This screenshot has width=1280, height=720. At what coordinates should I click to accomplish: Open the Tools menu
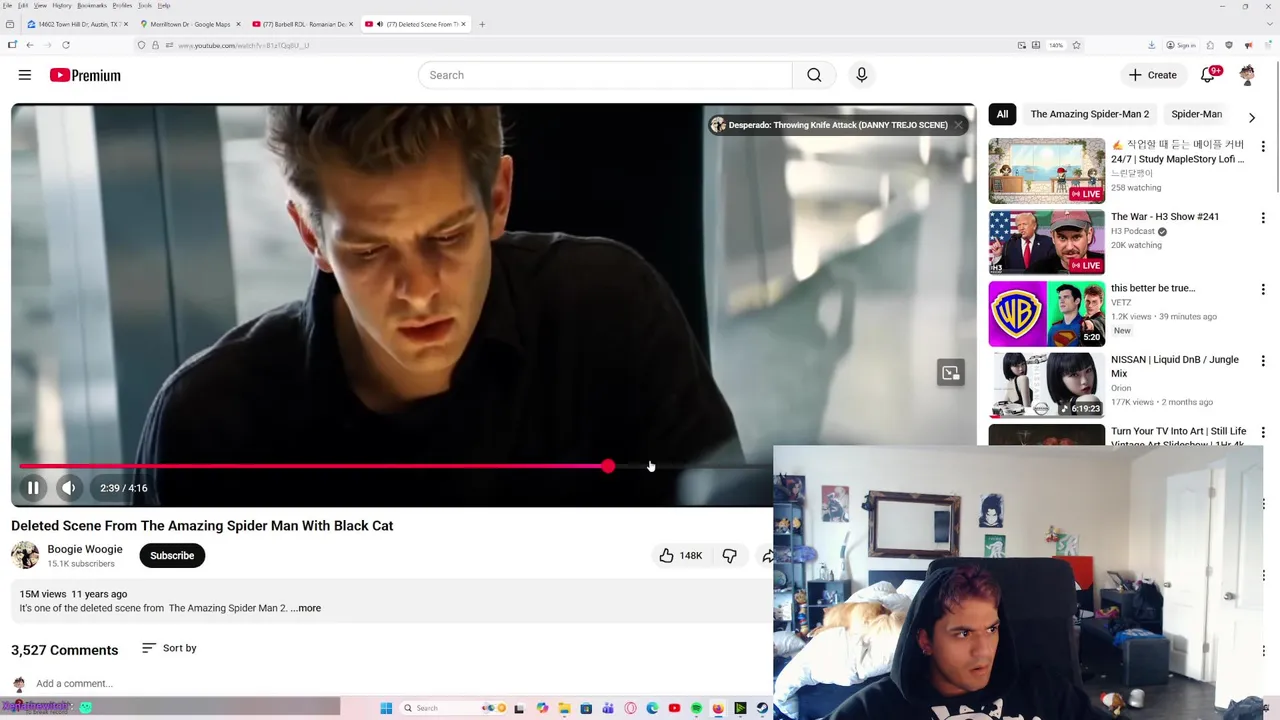[145, 5]
